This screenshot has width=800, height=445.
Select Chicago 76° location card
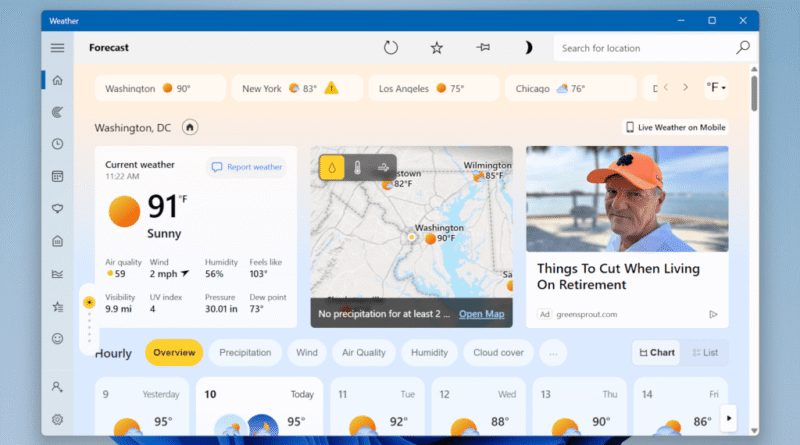[x=570, y=88]
